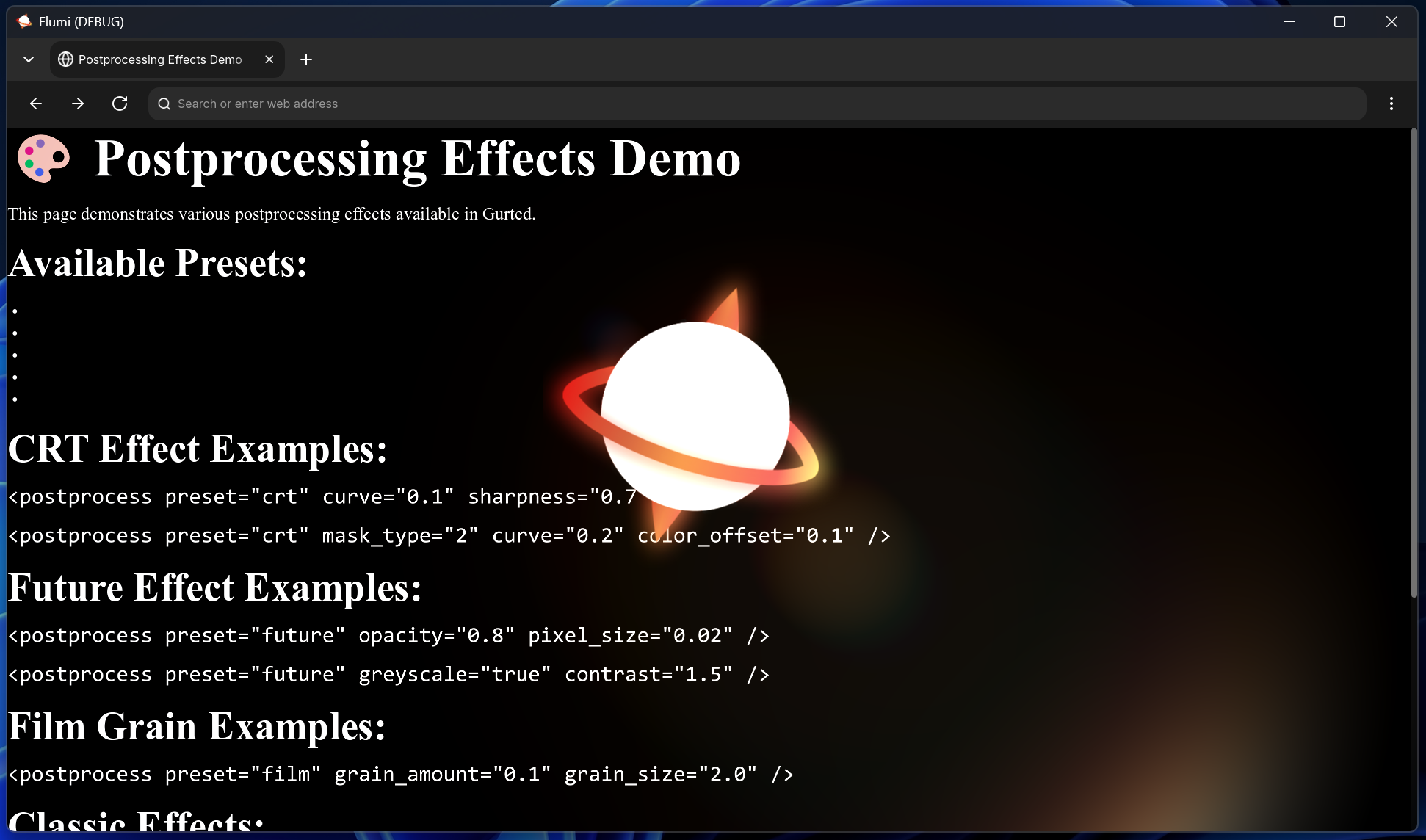The width and height of the screenshot is (1426, 840).
Task: Click the Flumi logo in the title bar
Action: point(23,21)
